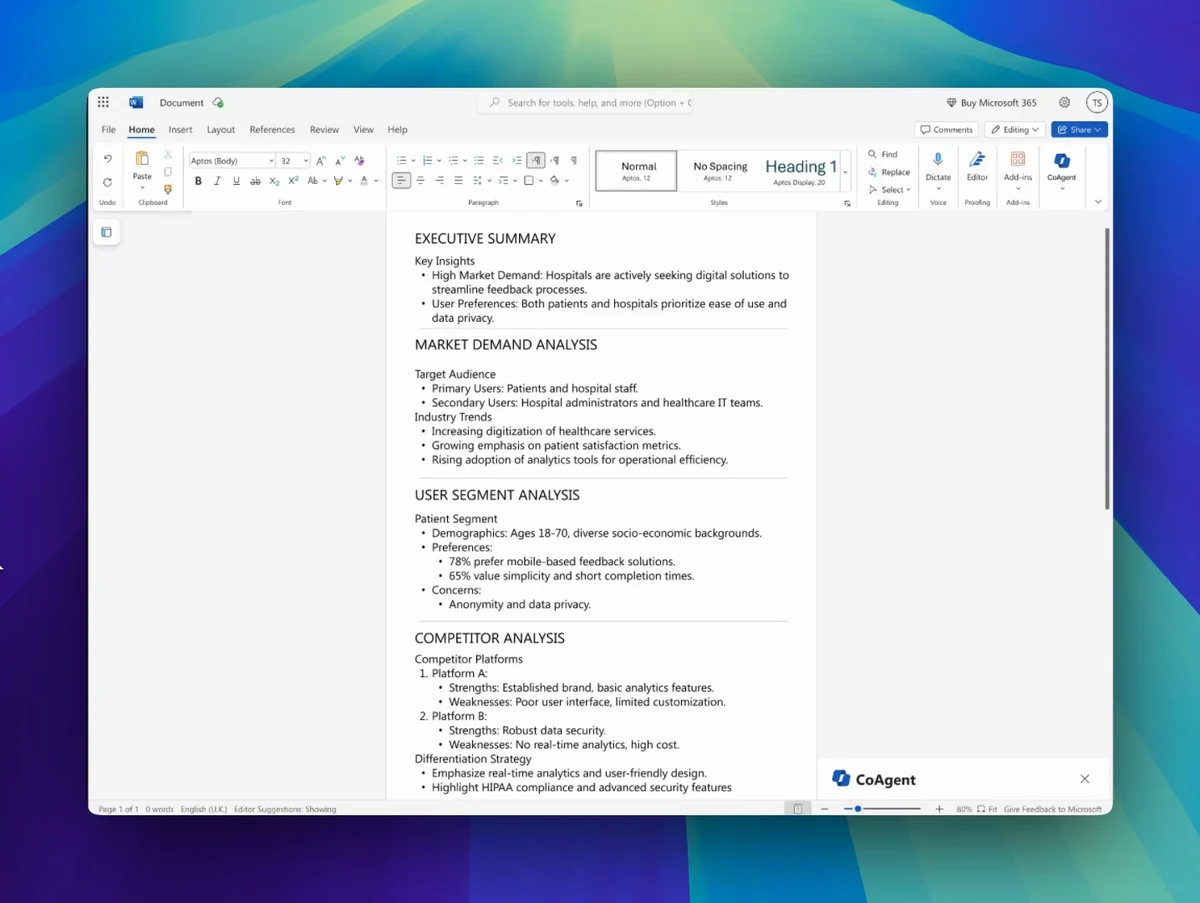Click the Redo arrow icon
Viewport: 1200px width, 903px height.
click(107, 182)
